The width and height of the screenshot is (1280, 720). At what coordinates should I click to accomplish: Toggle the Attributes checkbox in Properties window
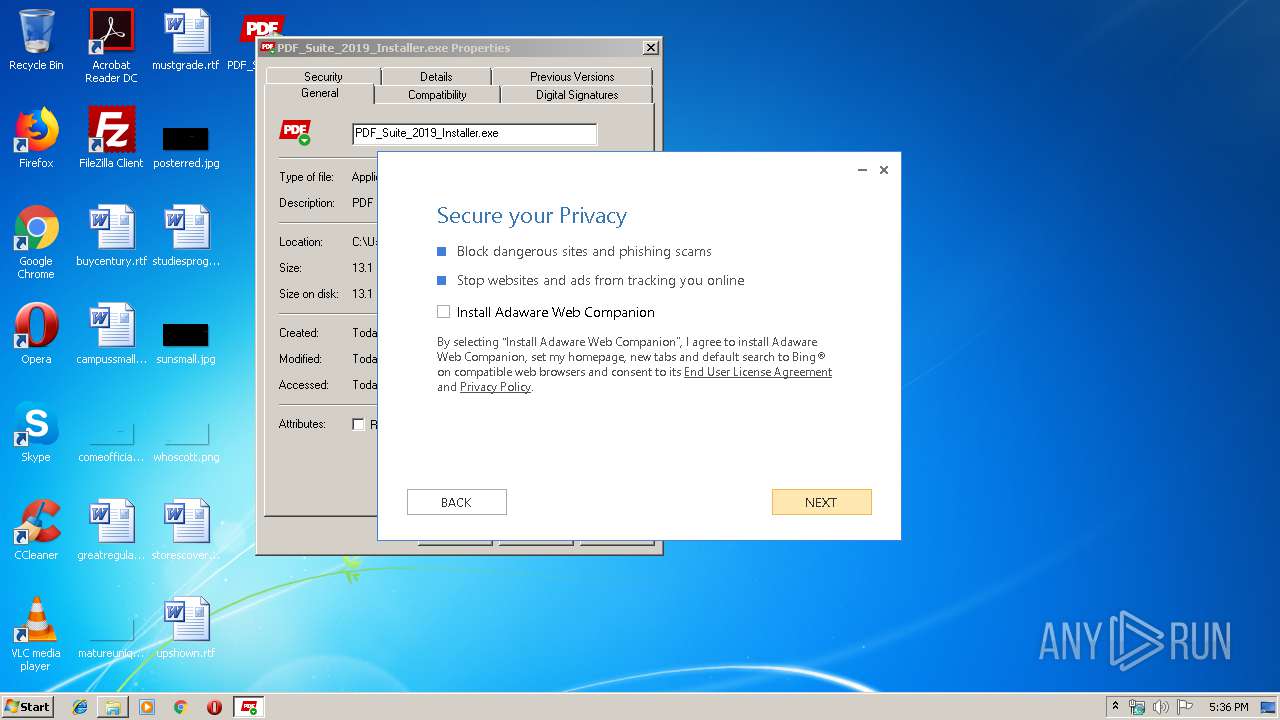coord(358,424)
